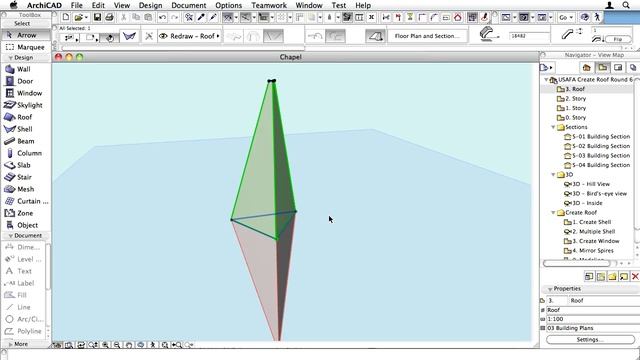Collapse the 3D folder in Navigator
This screenshot has width=640, height=360.
tap(553, 175)
